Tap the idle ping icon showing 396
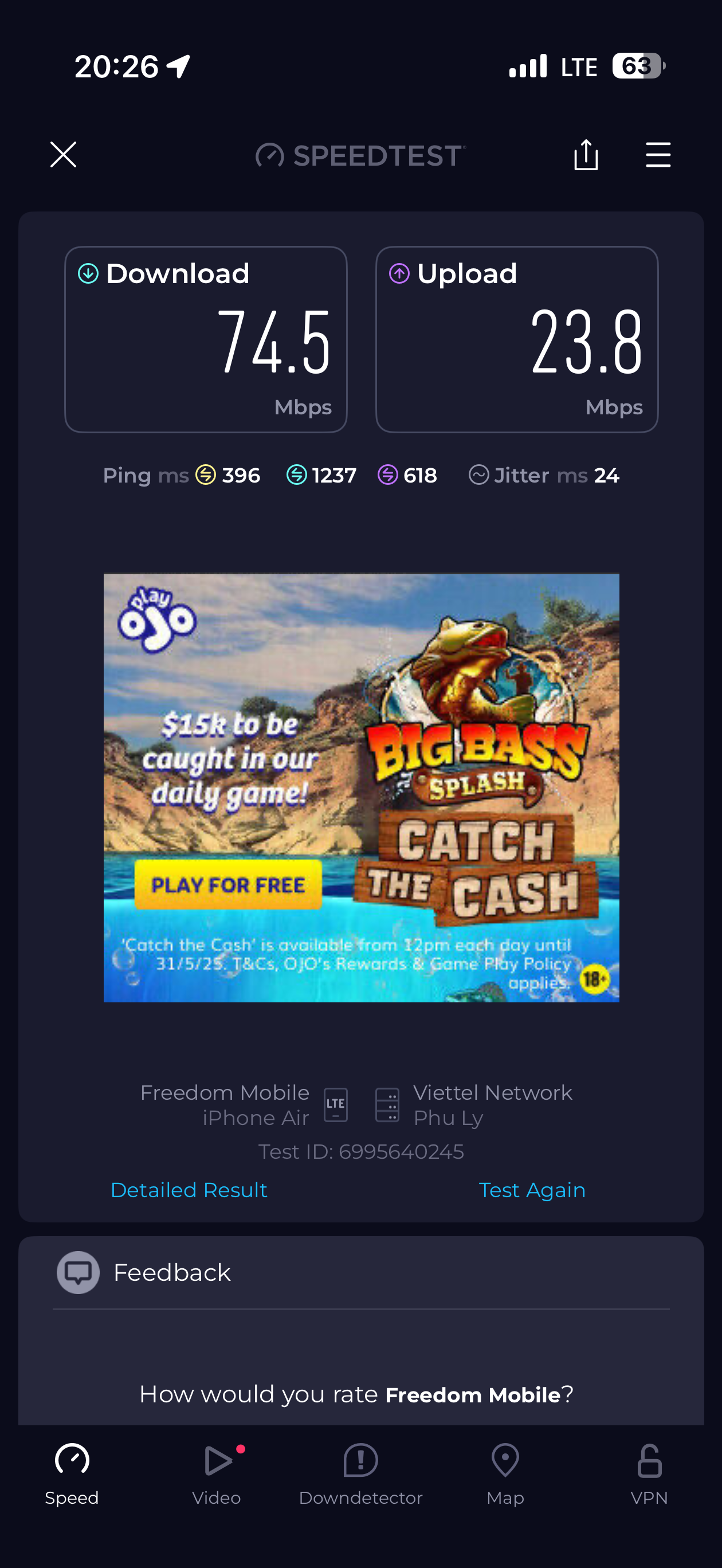 (x=206, y=475)
